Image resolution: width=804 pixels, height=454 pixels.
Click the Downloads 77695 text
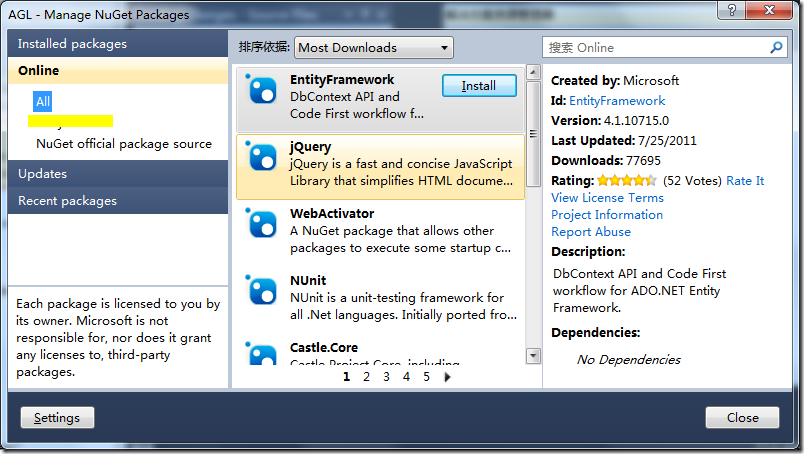point(606,161)
